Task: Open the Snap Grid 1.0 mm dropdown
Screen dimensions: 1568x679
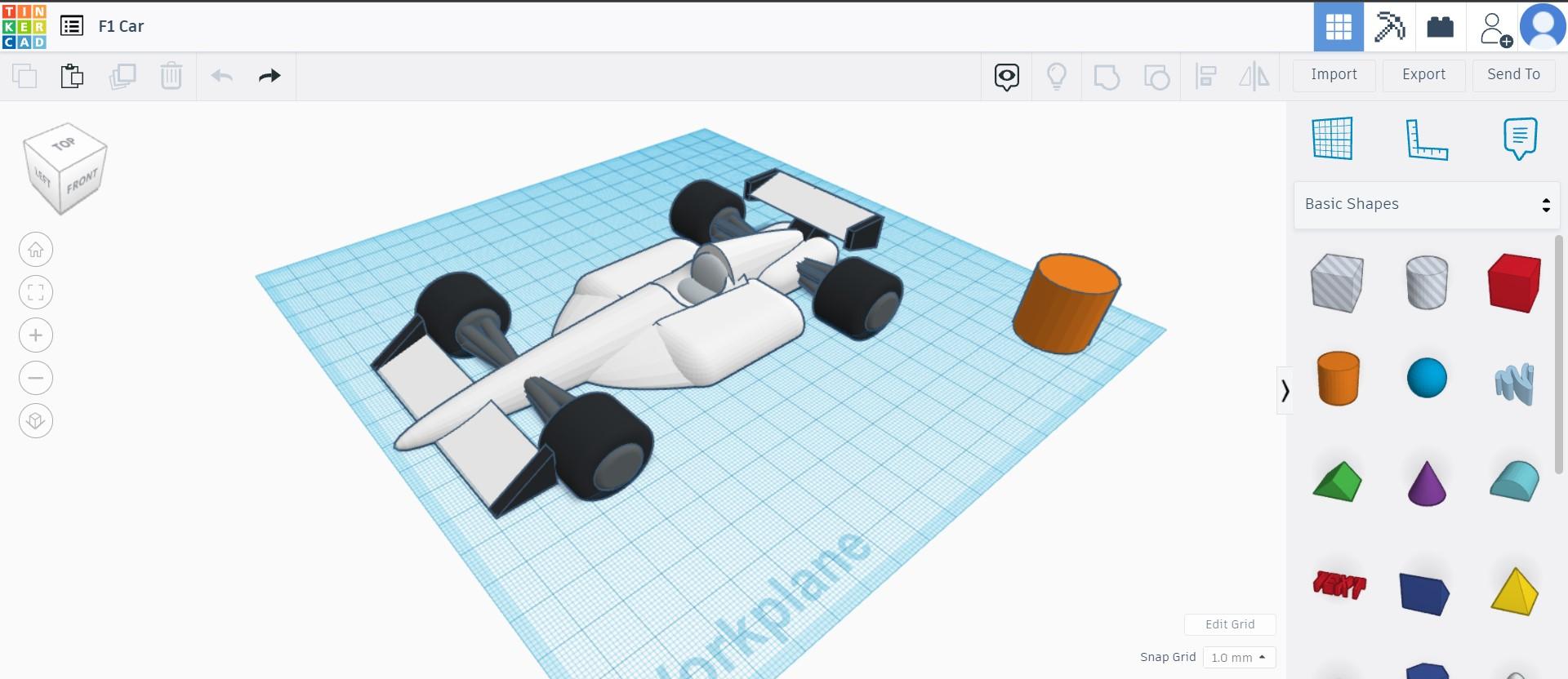Action: (1239, 658)
